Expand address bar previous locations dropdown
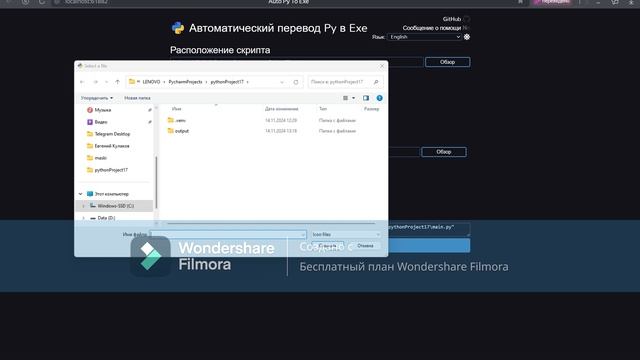 (x=282, y=82)
